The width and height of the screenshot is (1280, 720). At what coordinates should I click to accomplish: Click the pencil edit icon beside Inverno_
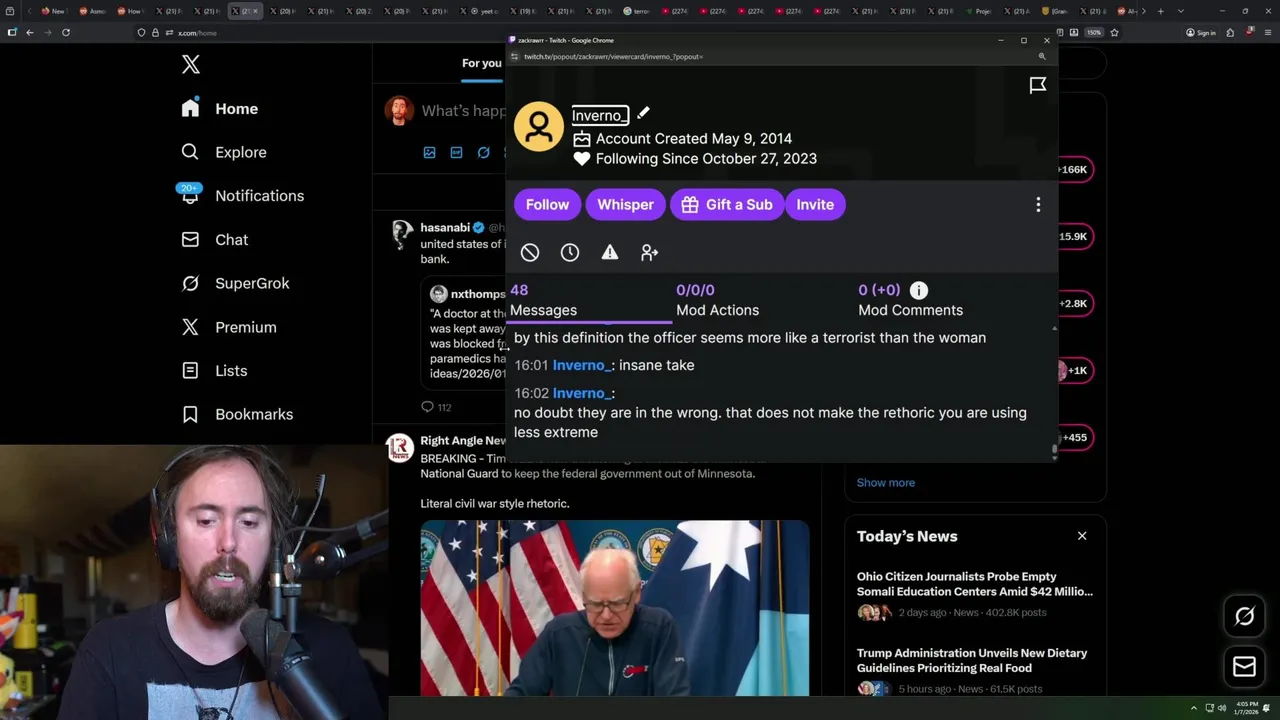point(643,113)
